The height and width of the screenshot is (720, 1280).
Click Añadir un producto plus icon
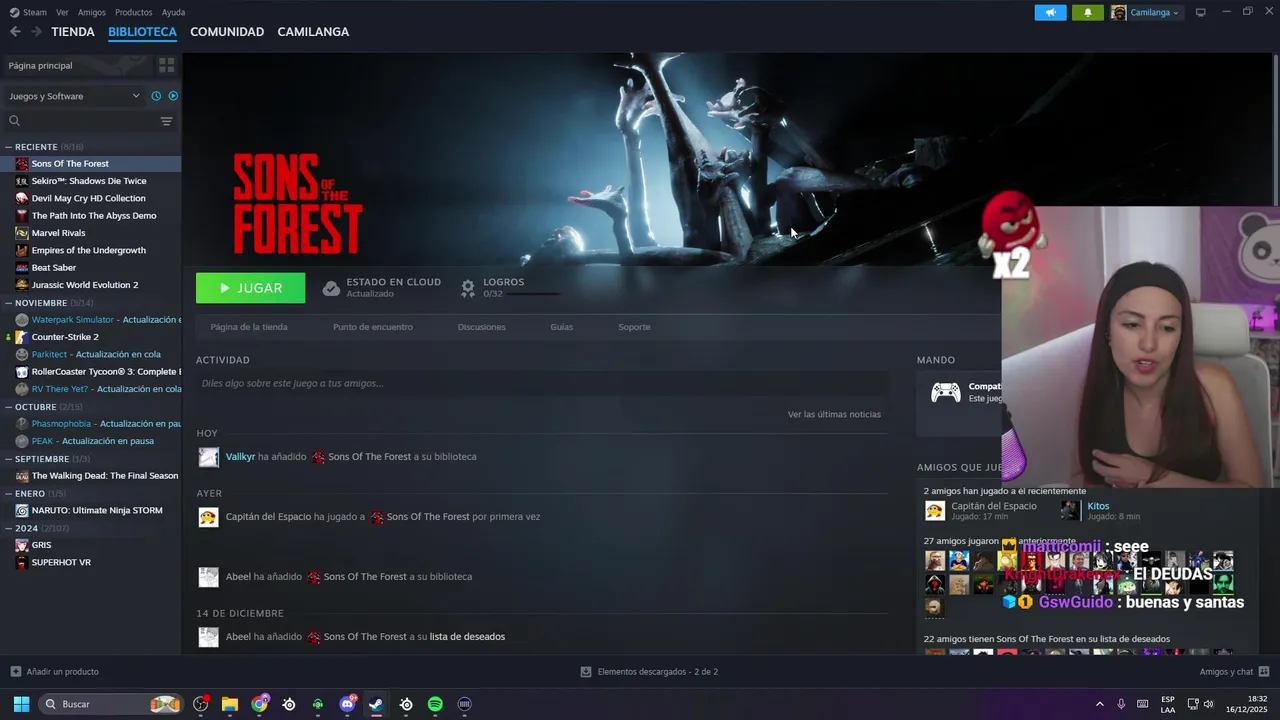pos(15,672)
